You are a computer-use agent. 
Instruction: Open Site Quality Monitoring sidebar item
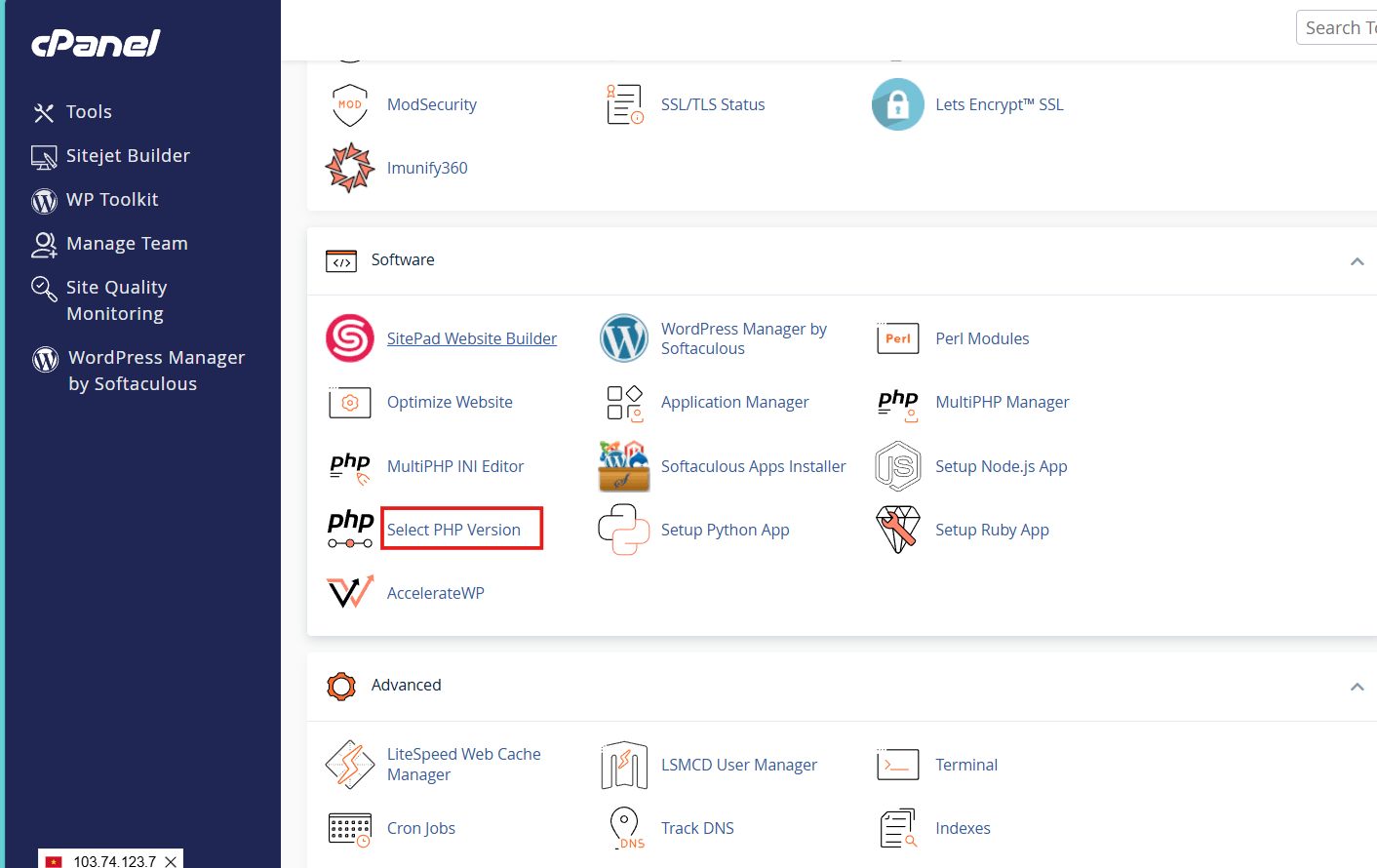coord(117,300)
